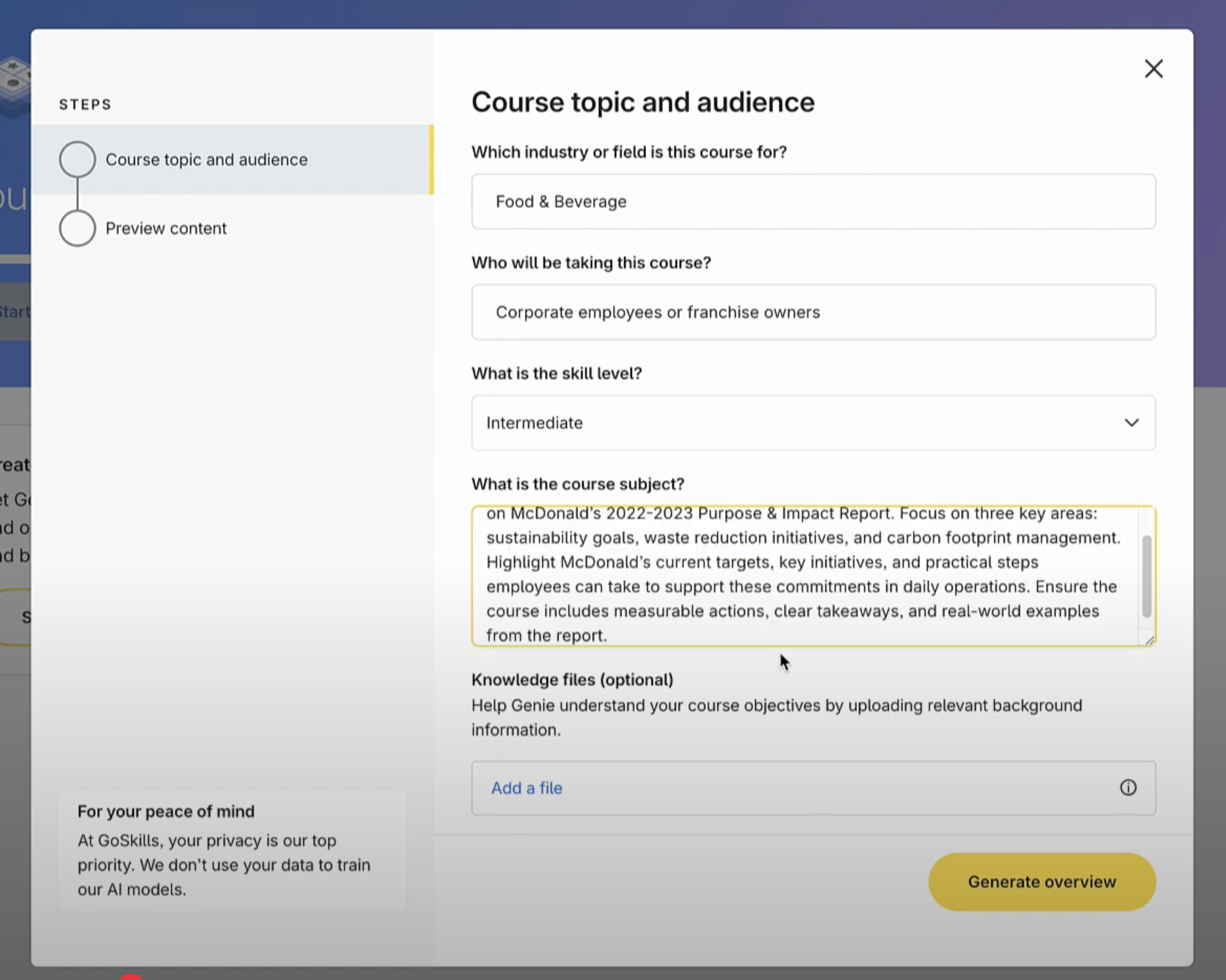Edit the audience field Corporate employees
This screenshot has width=1226, height=980.
pyautogui.click(x=813, y=312)
